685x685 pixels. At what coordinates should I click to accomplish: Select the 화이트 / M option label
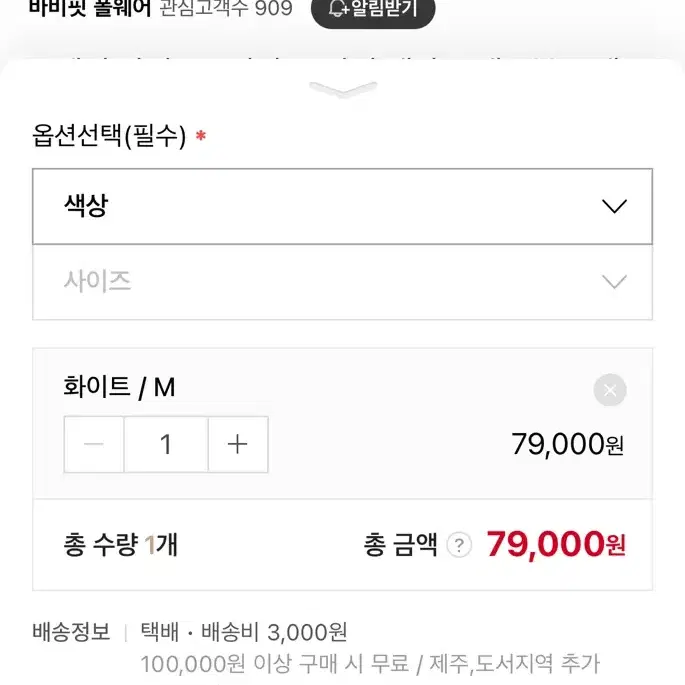[x=119, y=387]
